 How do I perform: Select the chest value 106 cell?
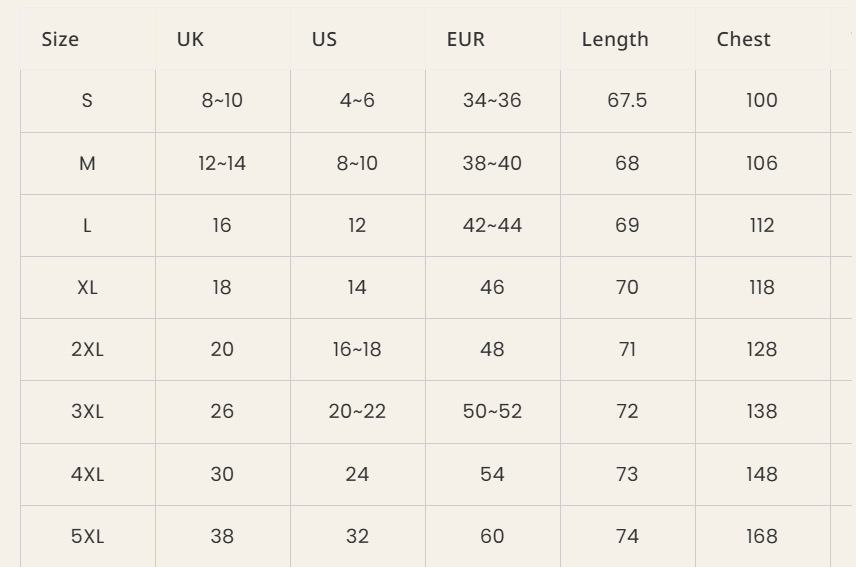click(762, 163)
